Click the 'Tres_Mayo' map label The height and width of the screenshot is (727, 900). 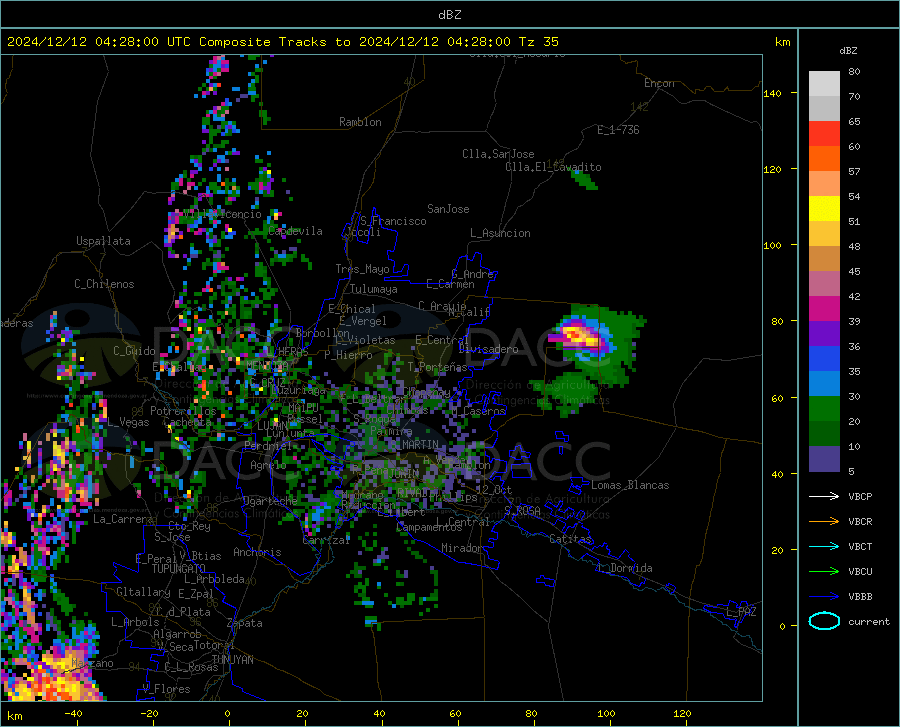(362, 269)
